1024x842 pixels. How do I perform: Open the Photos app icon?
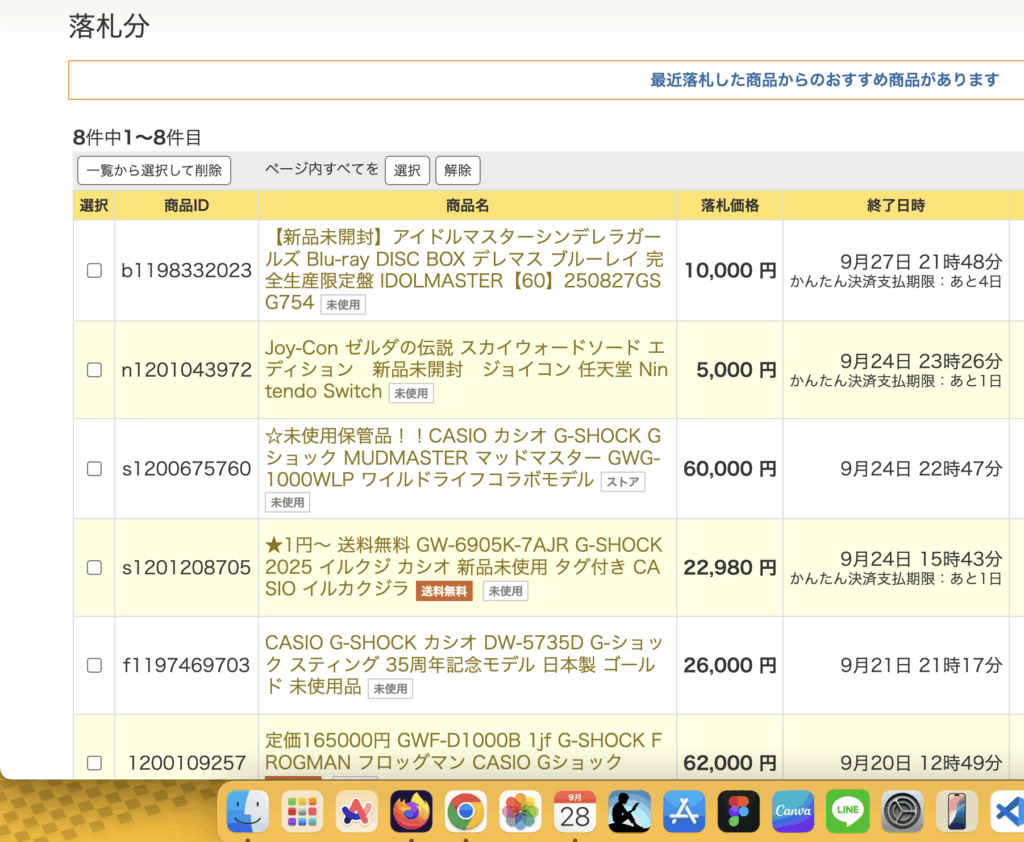[x=520, y=811]
